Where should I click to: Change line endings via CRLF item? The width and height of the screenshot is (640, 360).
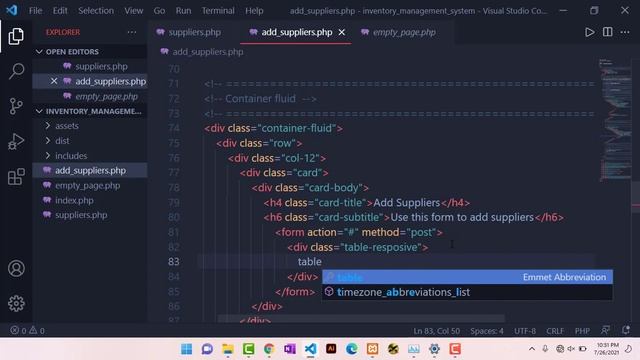(555, 331)
